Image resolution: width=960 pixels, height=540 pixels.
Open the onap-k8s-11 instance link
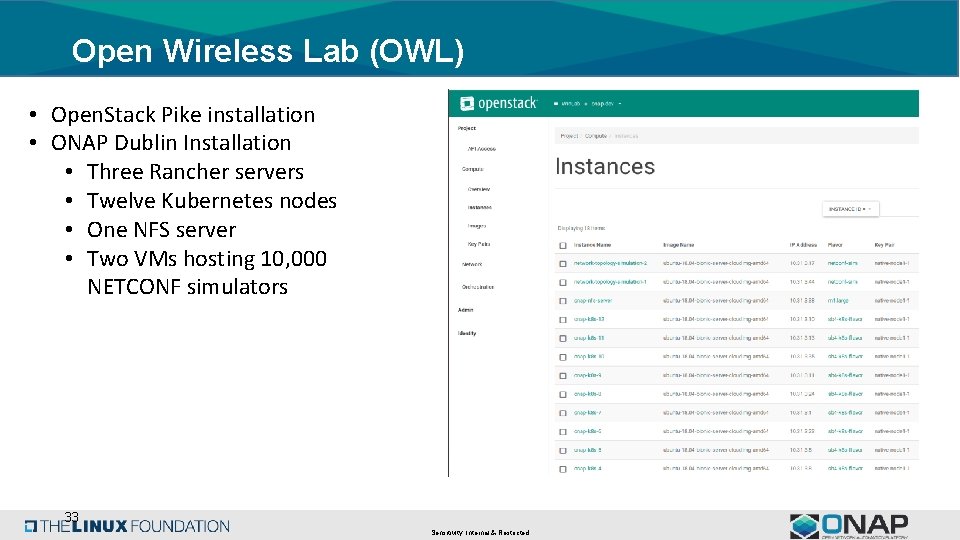[588, 338]
